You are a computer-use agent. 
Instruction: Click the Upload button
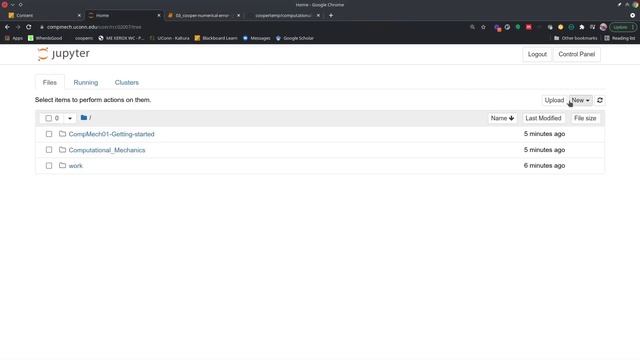click(554, 100)
